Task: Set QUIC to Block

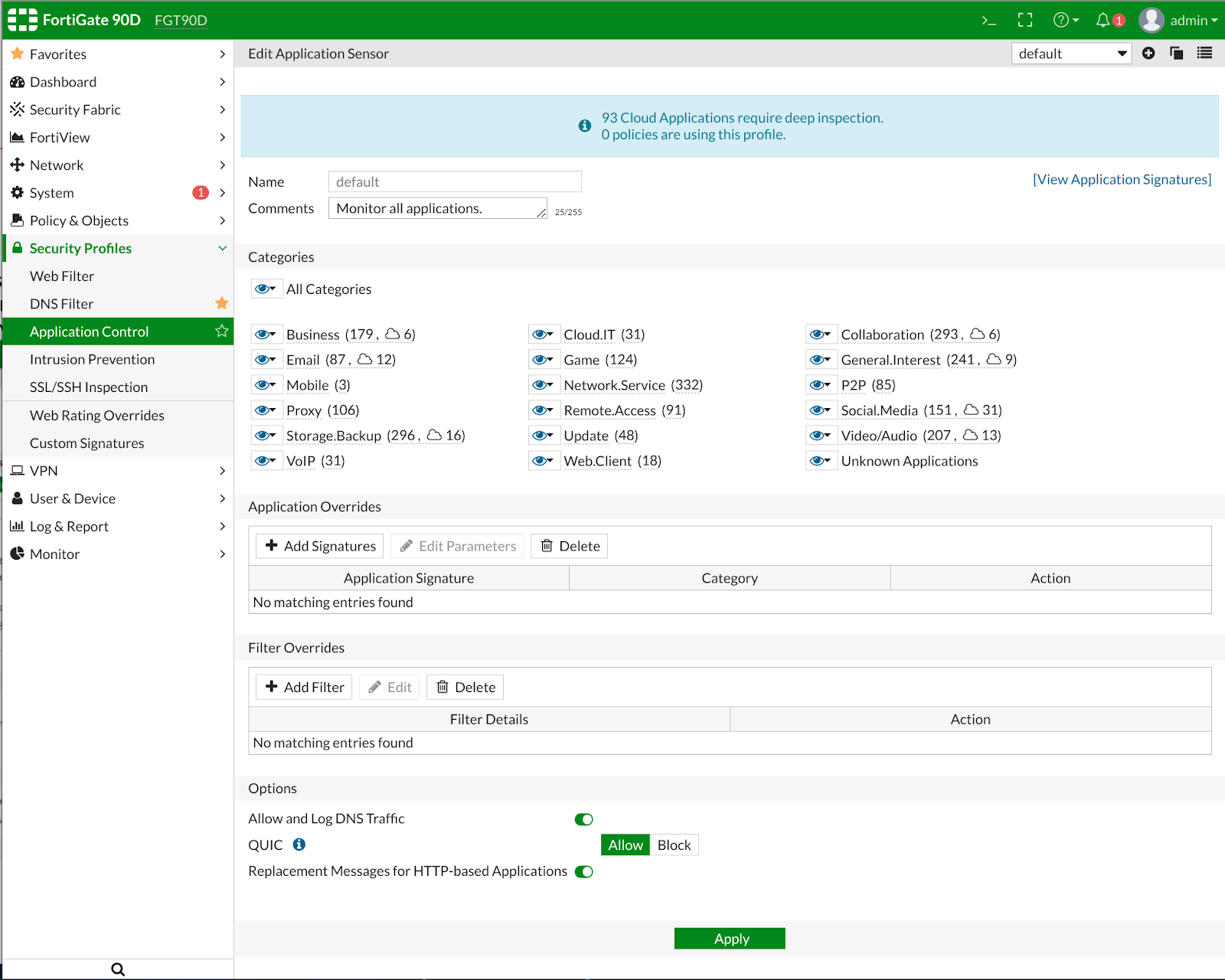Action: pyautogui.click(x=674, y=844)
